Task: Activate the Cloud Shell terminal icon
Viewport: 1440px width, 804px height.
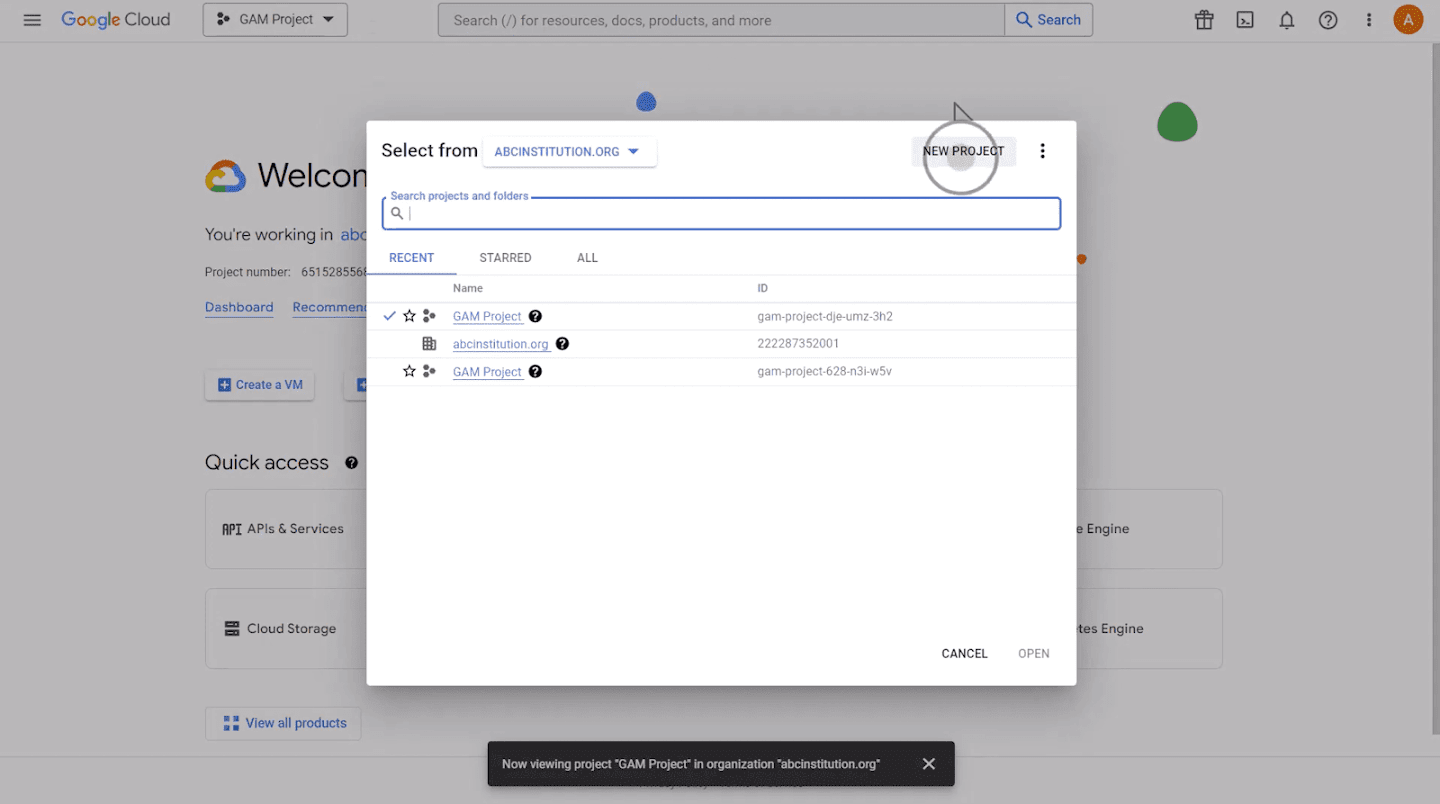Action: [1245, 20]
